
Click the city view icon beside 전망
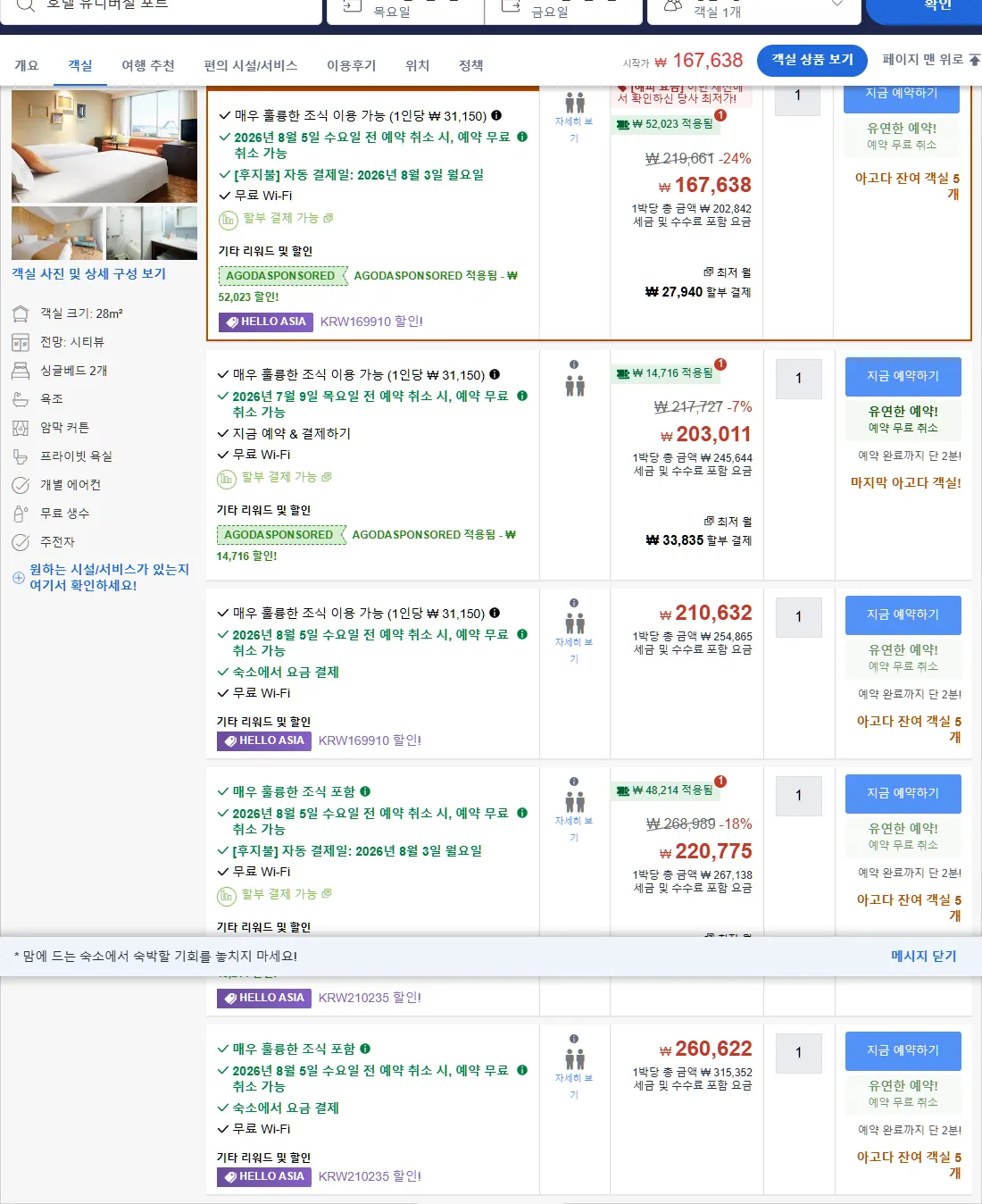click(21, 342)
